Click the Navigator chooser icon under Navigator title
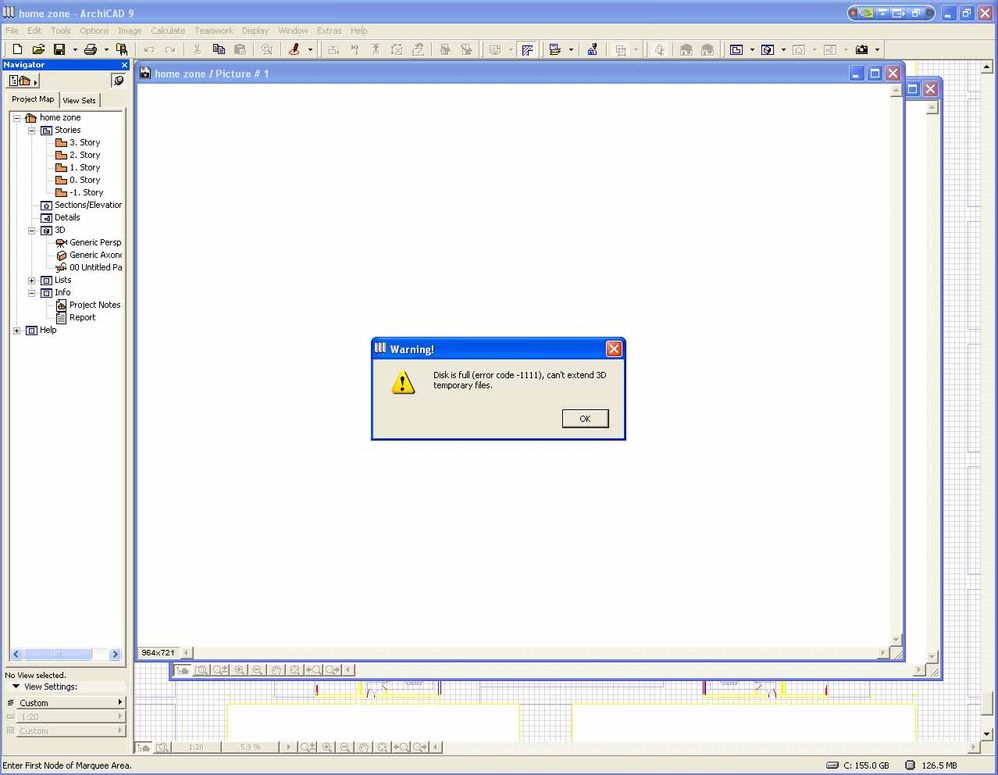998x775 pixels. (x=23, y=80)
